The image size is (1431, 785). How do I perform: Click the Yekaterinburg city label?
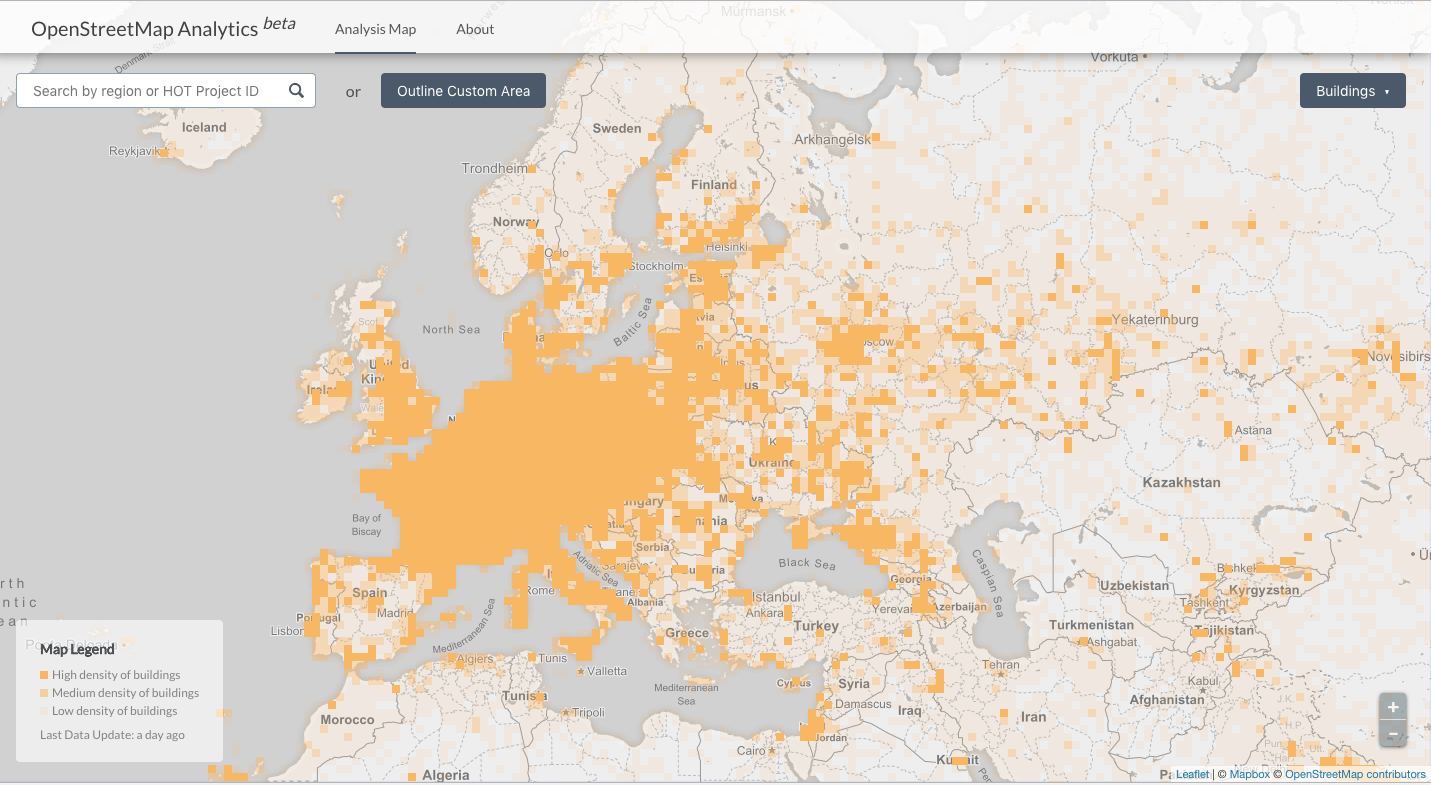(1154, 320)
